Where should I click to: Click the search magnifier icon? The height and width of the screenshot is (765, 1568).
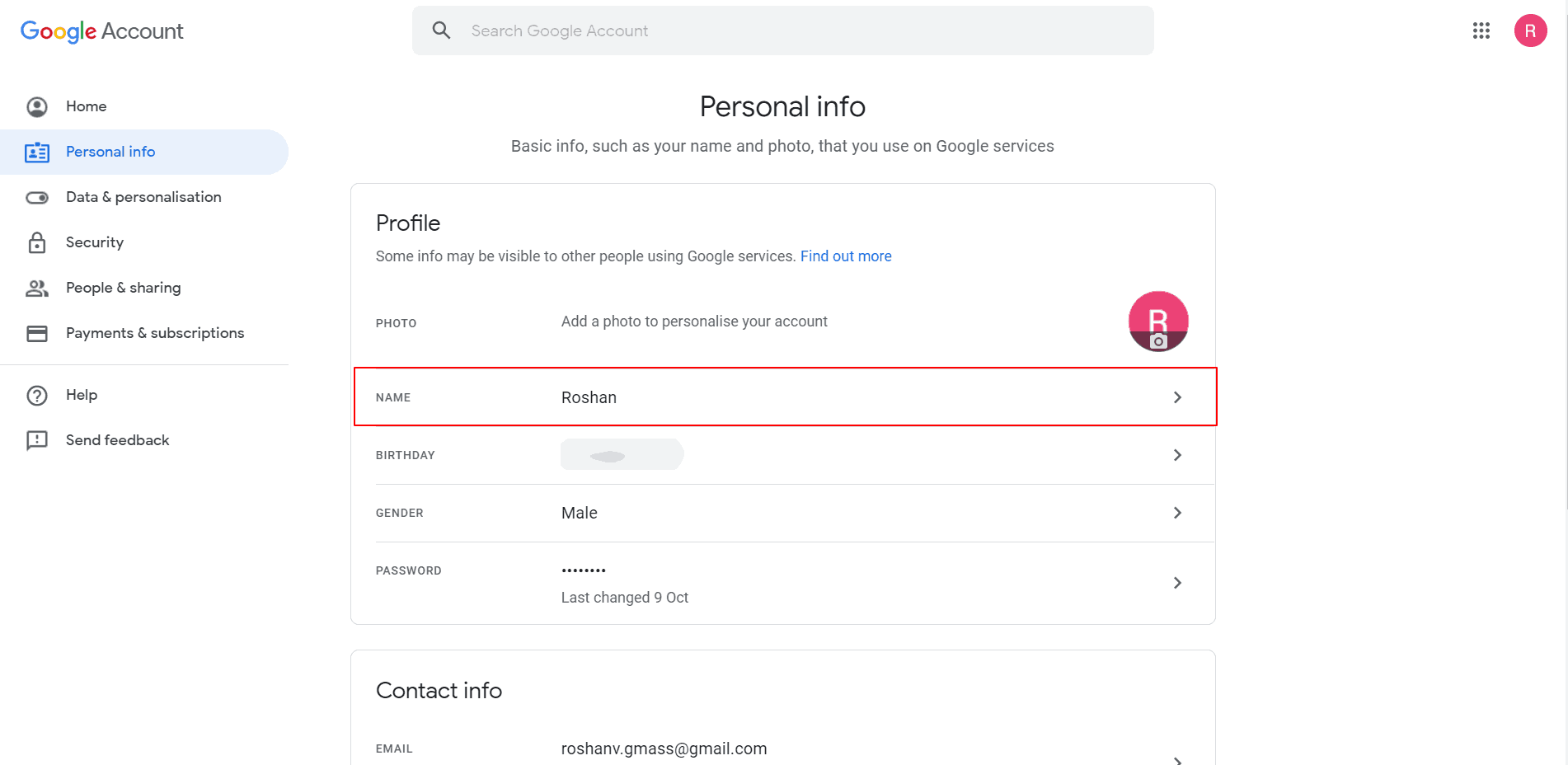441,30
